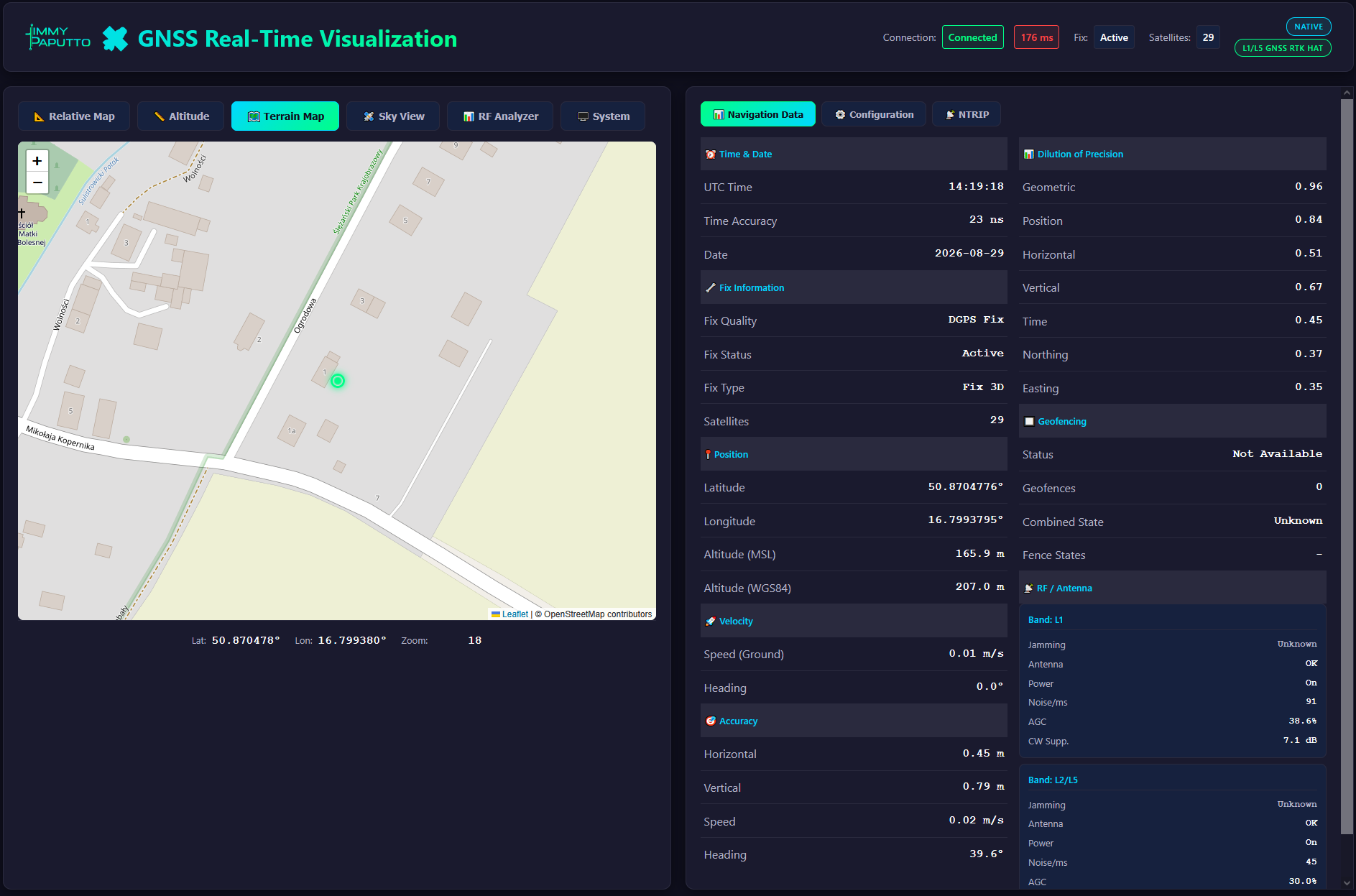Screen dimensions: 1356x896
Task: Click the scrollbar down arrow
Action: pyautogui.click(x=1347, y=883)
